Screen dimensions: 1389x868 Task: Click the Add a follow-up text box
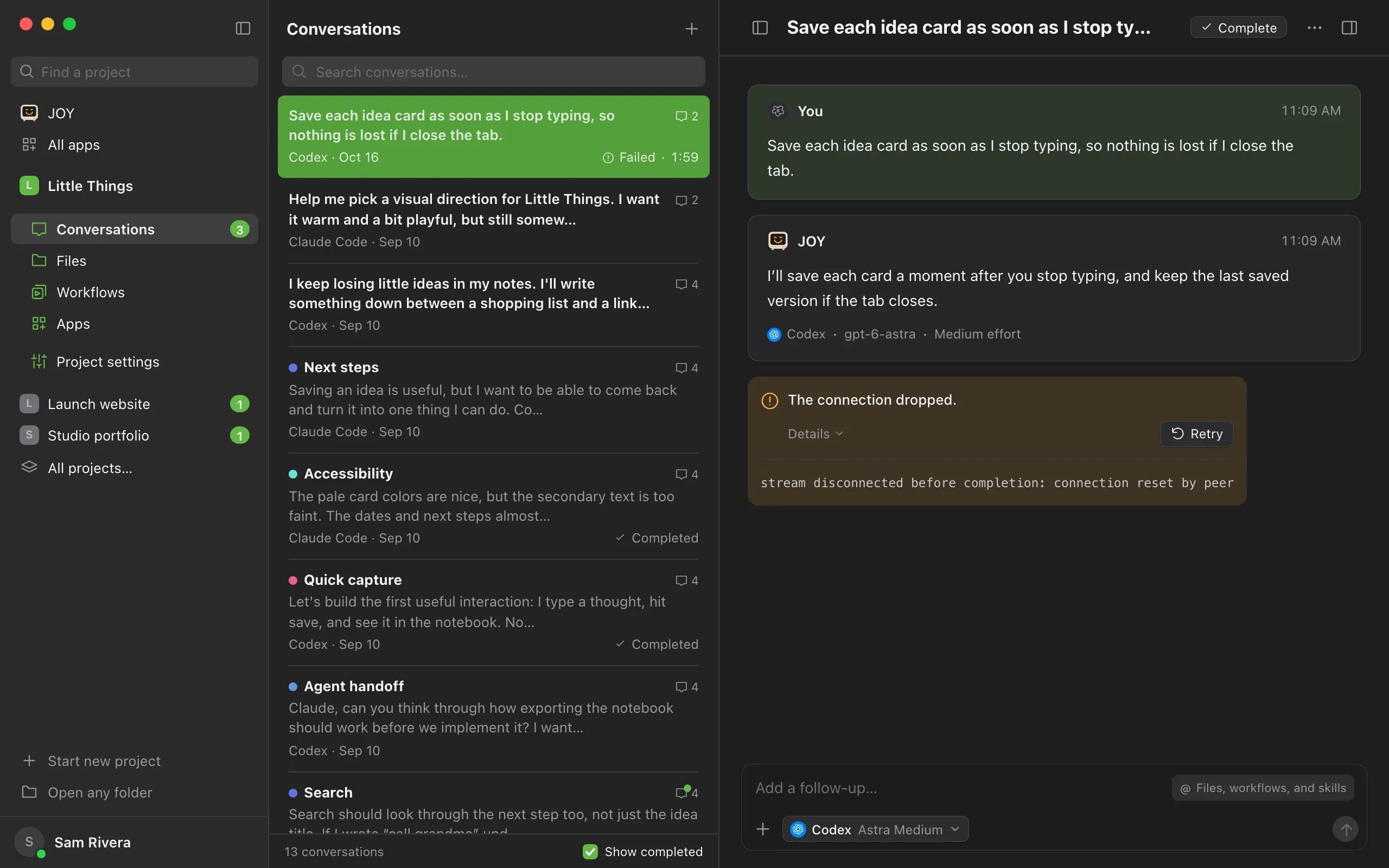point(959,788)
